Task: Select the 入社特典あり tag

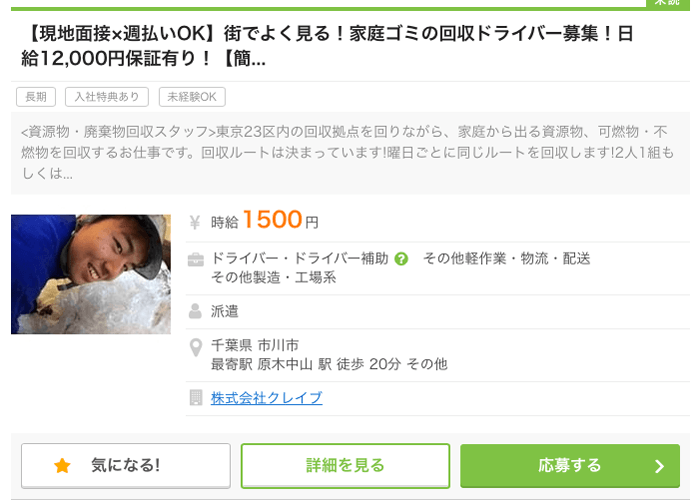Action: click(x=107, y=97)
